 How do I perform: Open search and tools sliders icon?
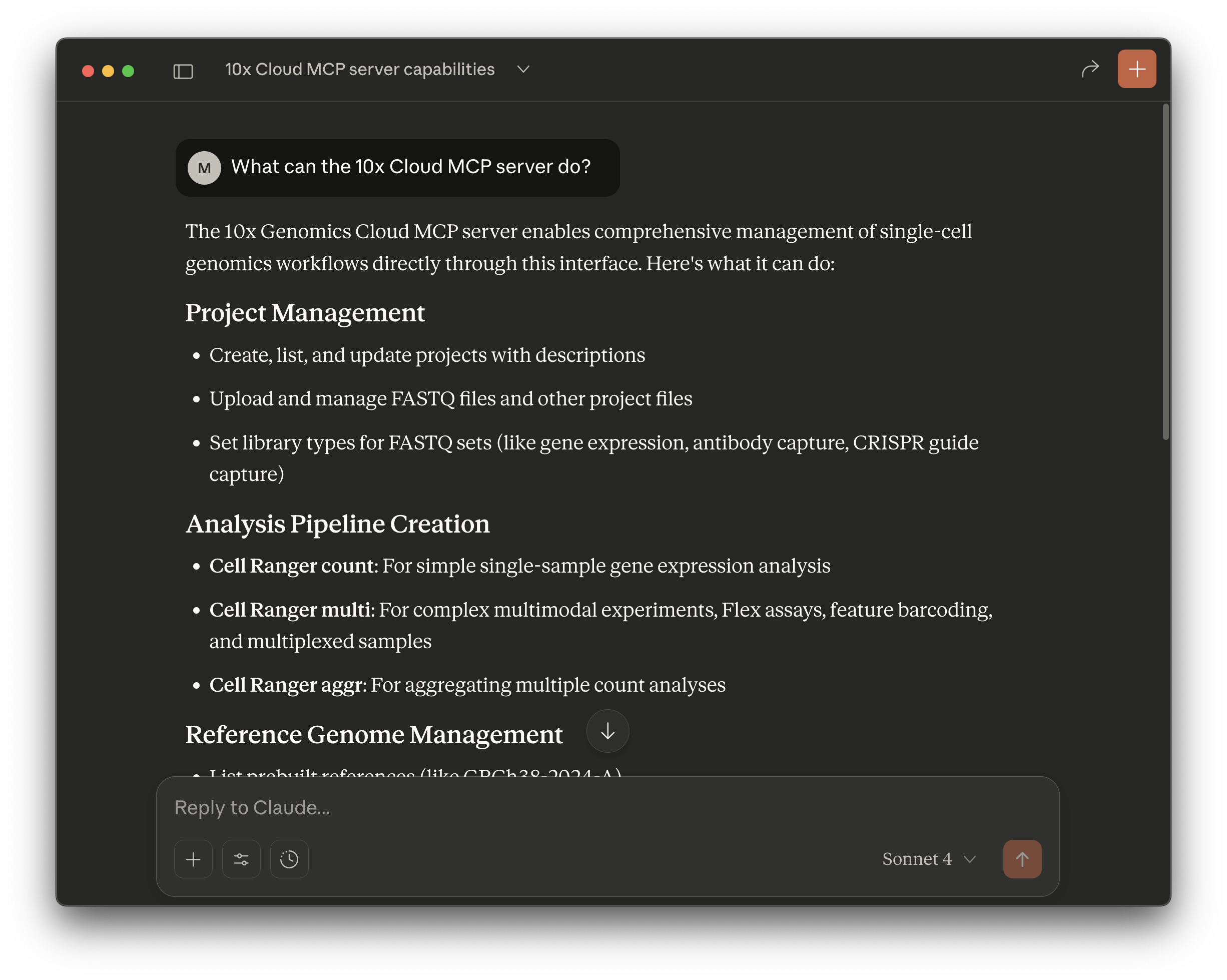point(241,859)
